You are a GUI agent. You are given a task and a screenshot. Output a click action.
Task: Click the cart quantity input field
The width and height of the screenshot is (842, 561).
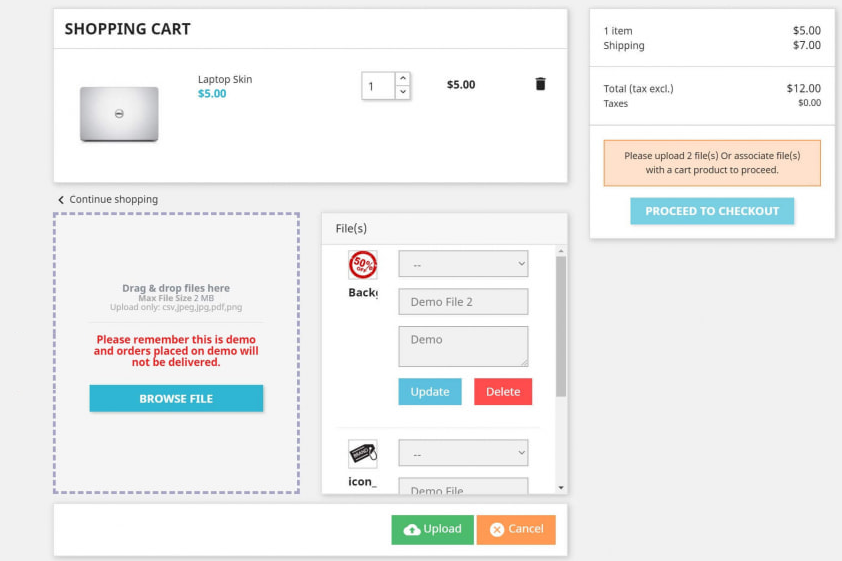[378, 86]
